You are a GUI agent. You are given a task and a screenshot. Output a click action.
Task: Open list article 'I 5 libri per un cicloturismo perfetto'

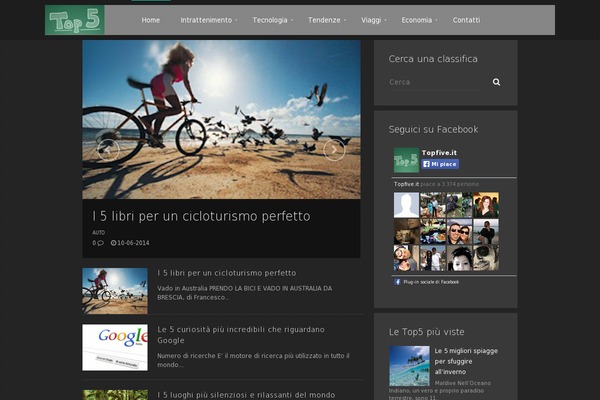(227, 273)
